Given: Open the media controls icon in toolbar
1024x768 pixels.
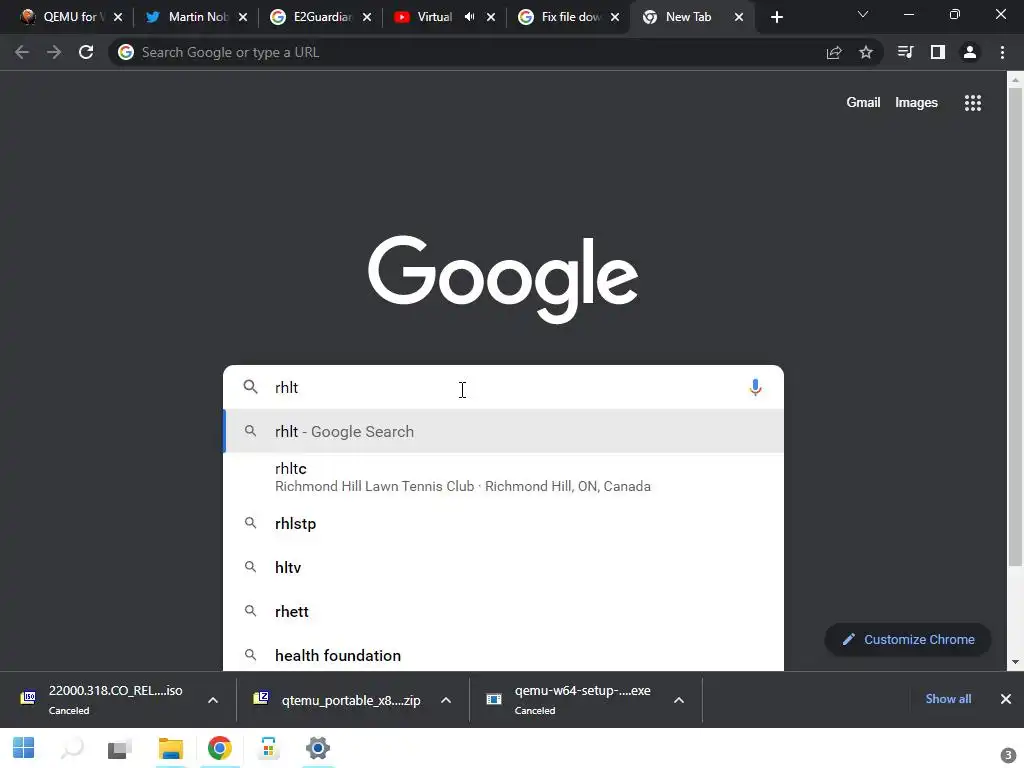Looking at the screenshot, I should tap(905, 52).
